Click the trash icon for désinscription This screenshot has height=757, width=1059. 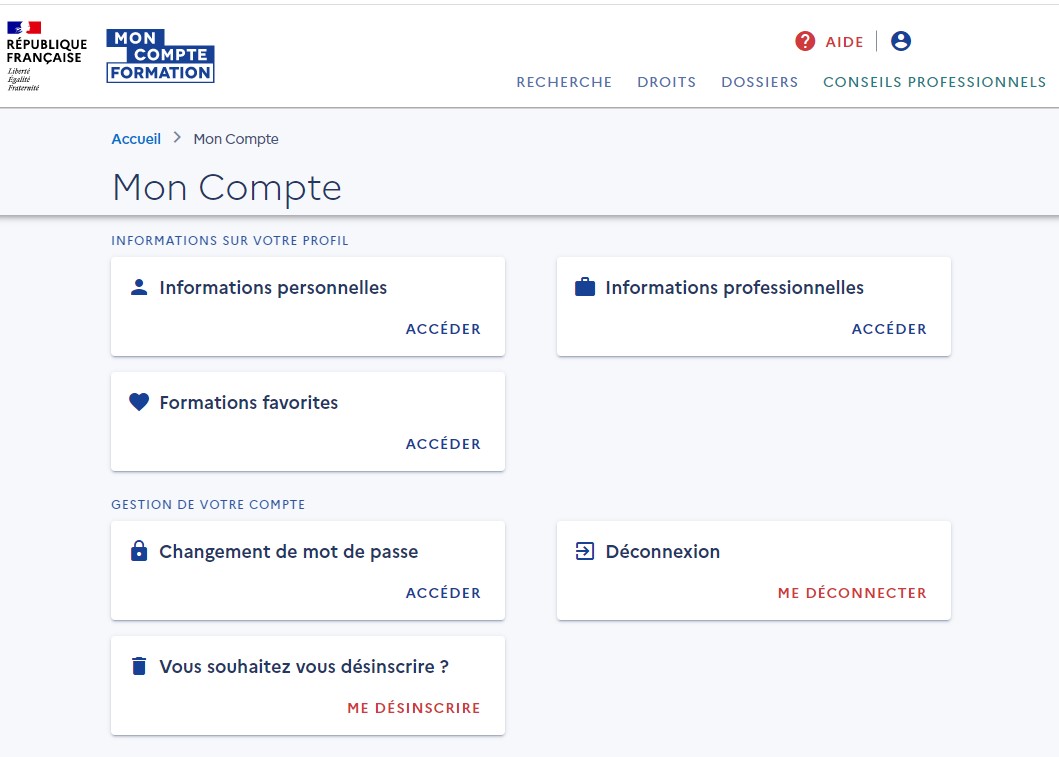139,666
